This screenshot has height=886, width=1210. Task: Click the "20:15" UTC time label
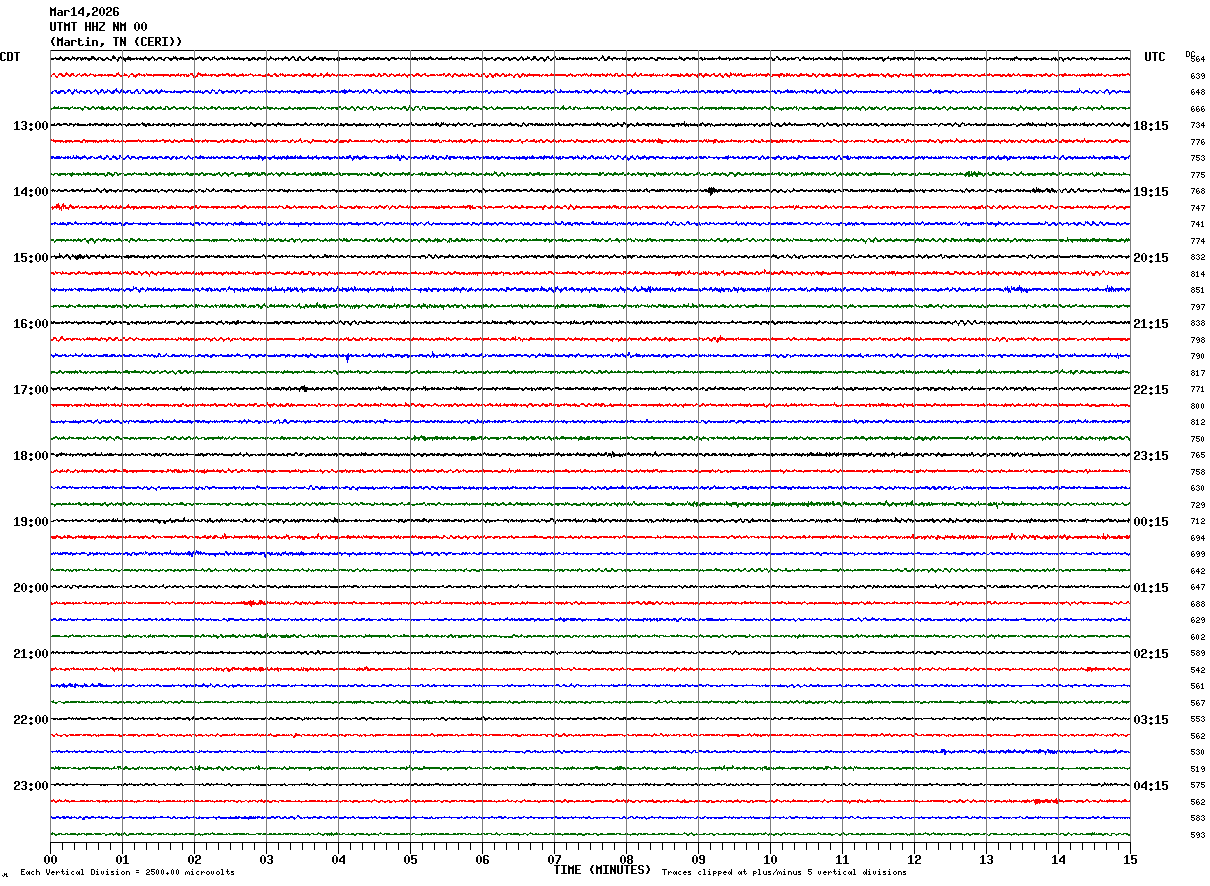(x=1150, y=258)
